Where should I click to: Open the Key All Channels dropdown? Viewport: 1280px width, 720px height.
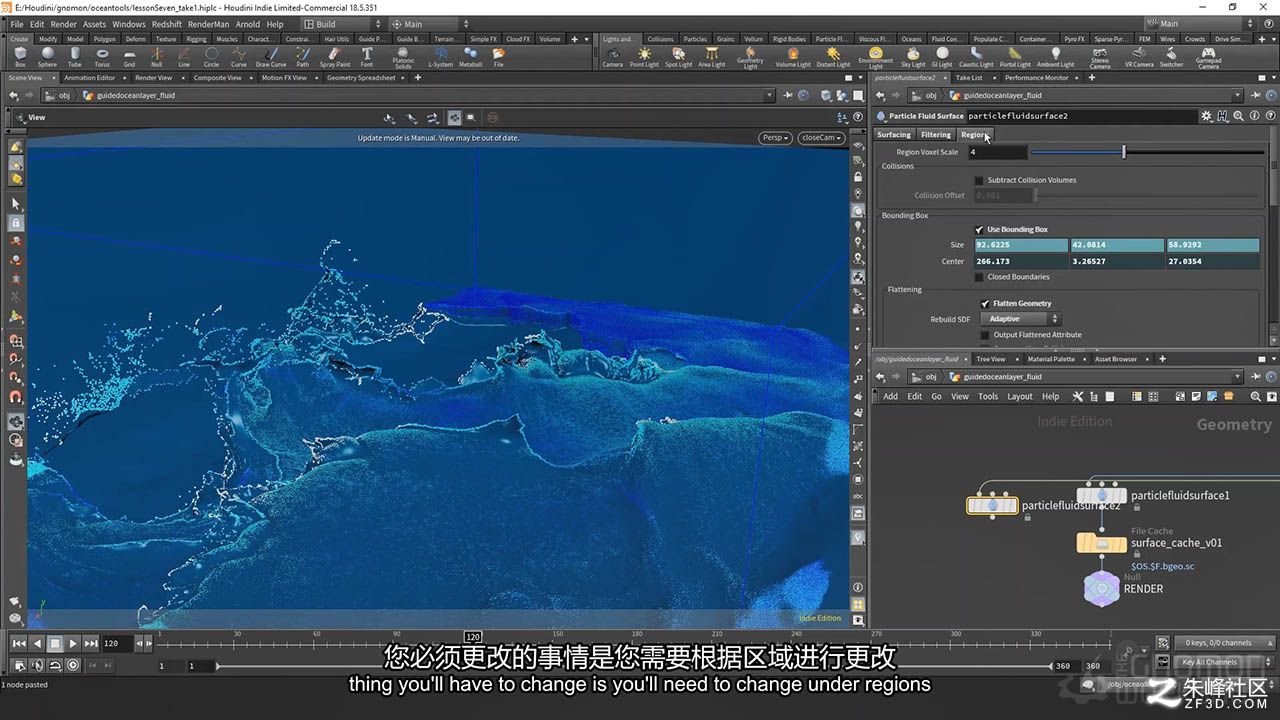(x=1222, y=662)
